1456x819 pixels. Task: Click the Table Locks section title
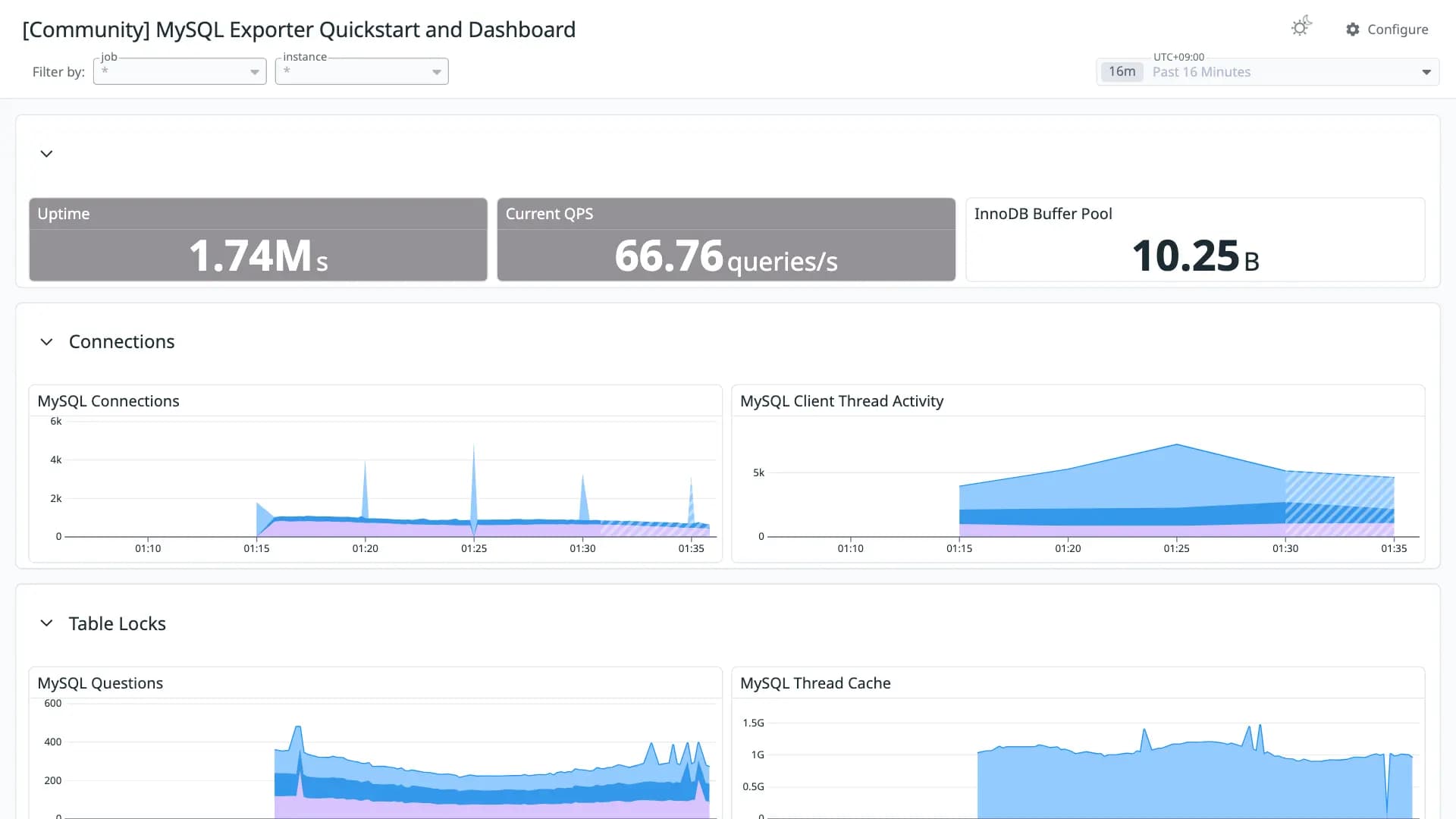(x=117, y=623)
